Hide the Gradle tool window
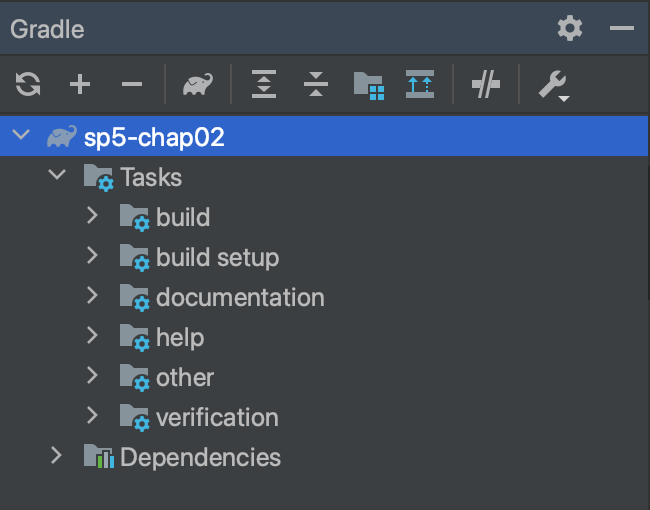Screen dimensions: 650x510 (x=621, y=28)
